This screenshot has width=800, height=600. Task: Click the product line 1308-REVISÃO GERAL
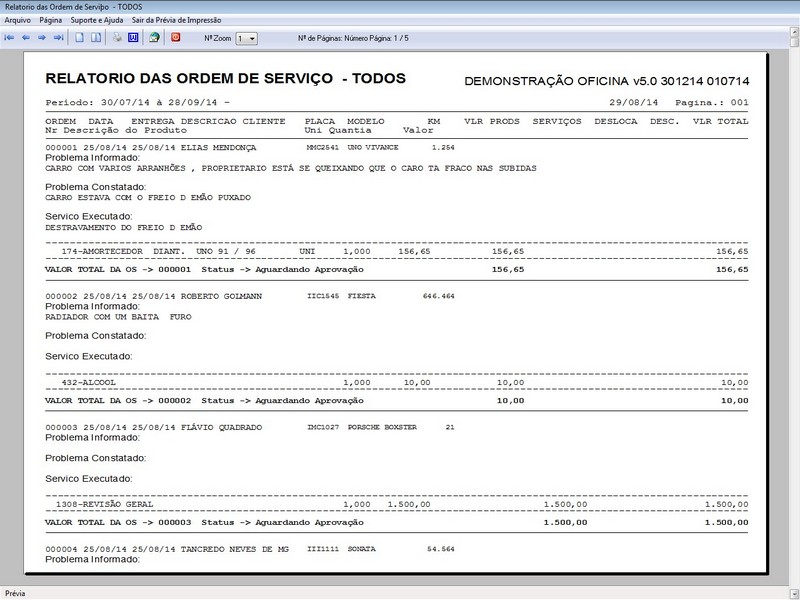pos(105,504)
